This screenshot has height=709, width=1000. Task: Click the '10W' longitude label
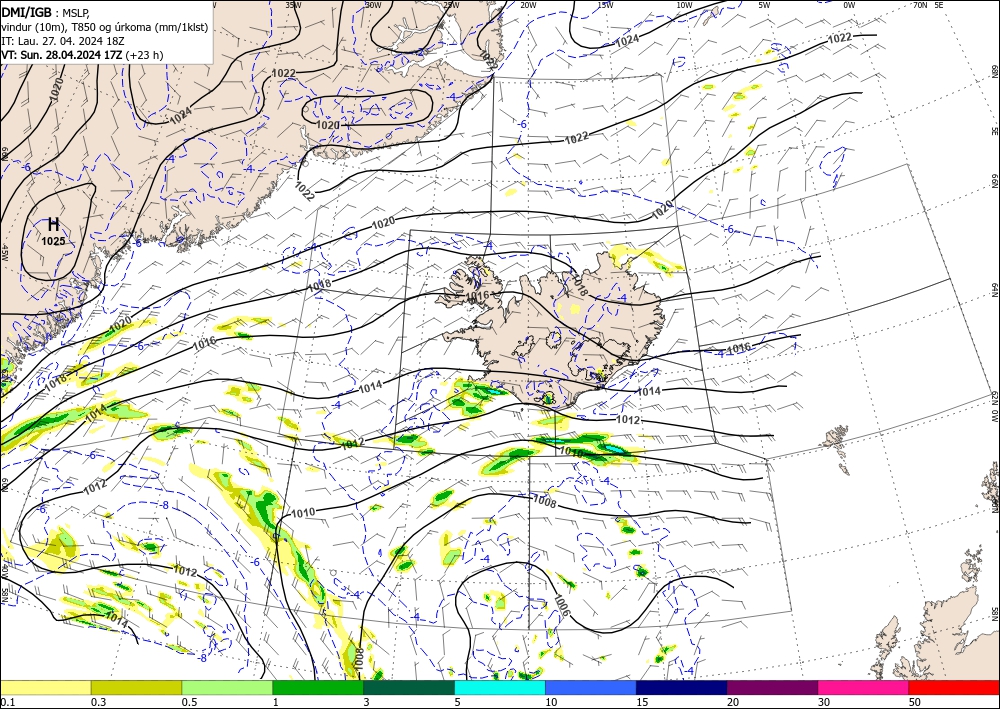point(684,5)
